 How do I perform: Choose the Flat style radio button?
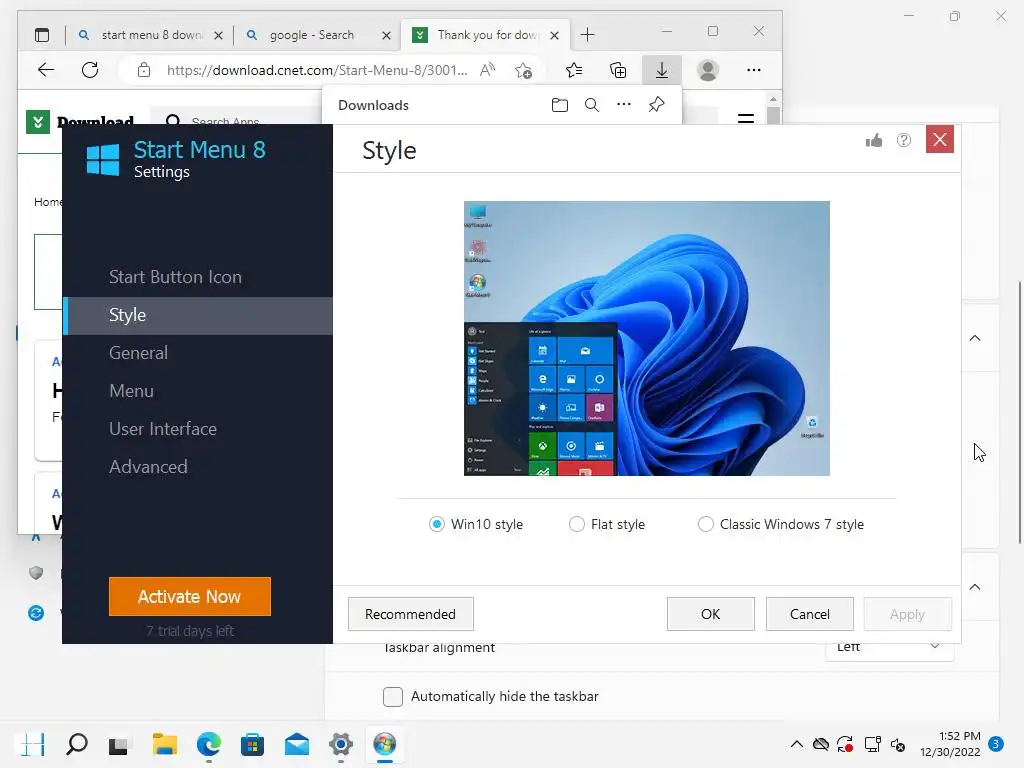coord(577,524)
